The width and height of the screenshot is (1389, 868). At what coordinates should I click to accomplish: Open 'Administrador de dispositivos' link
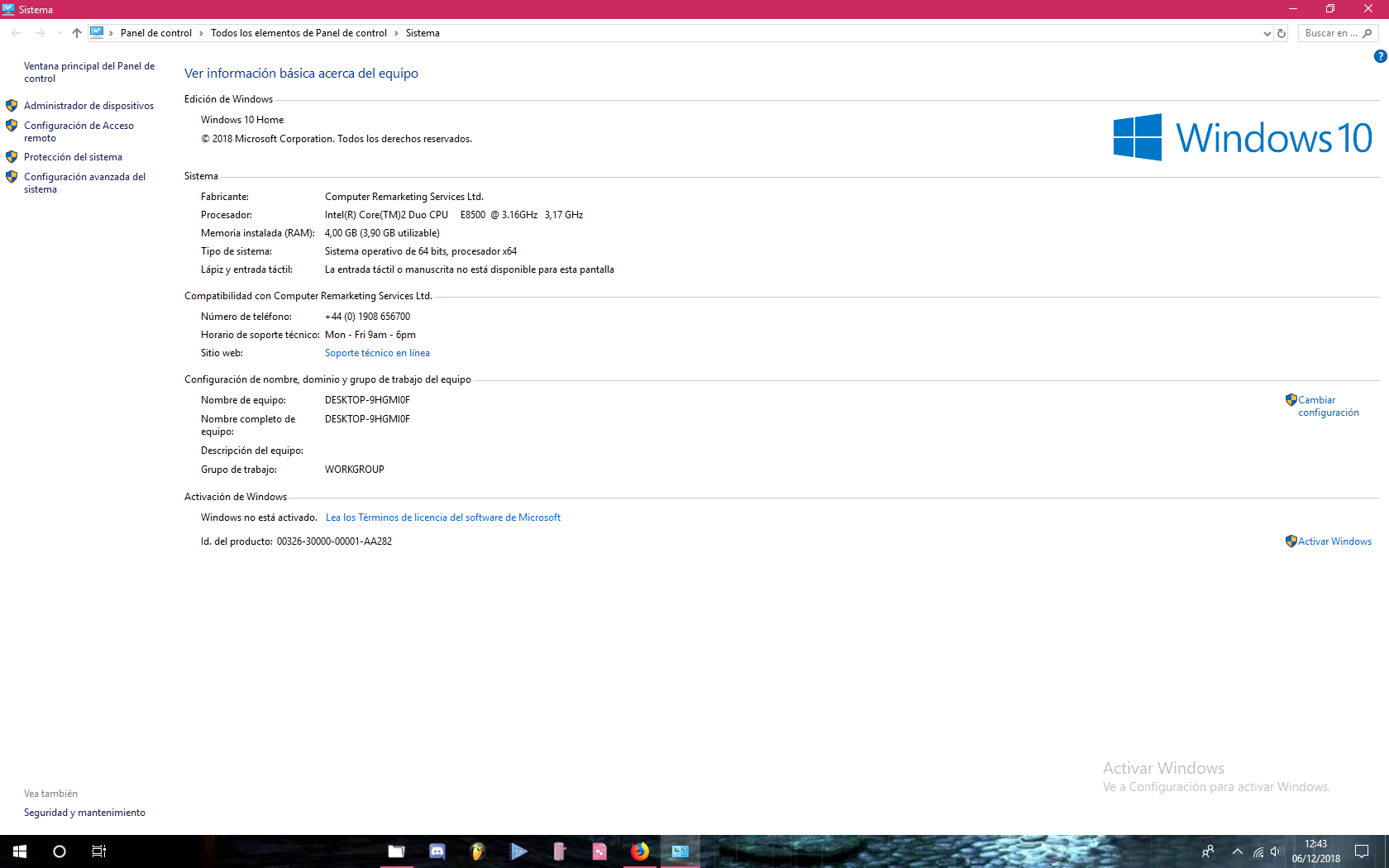coord(88,106)
